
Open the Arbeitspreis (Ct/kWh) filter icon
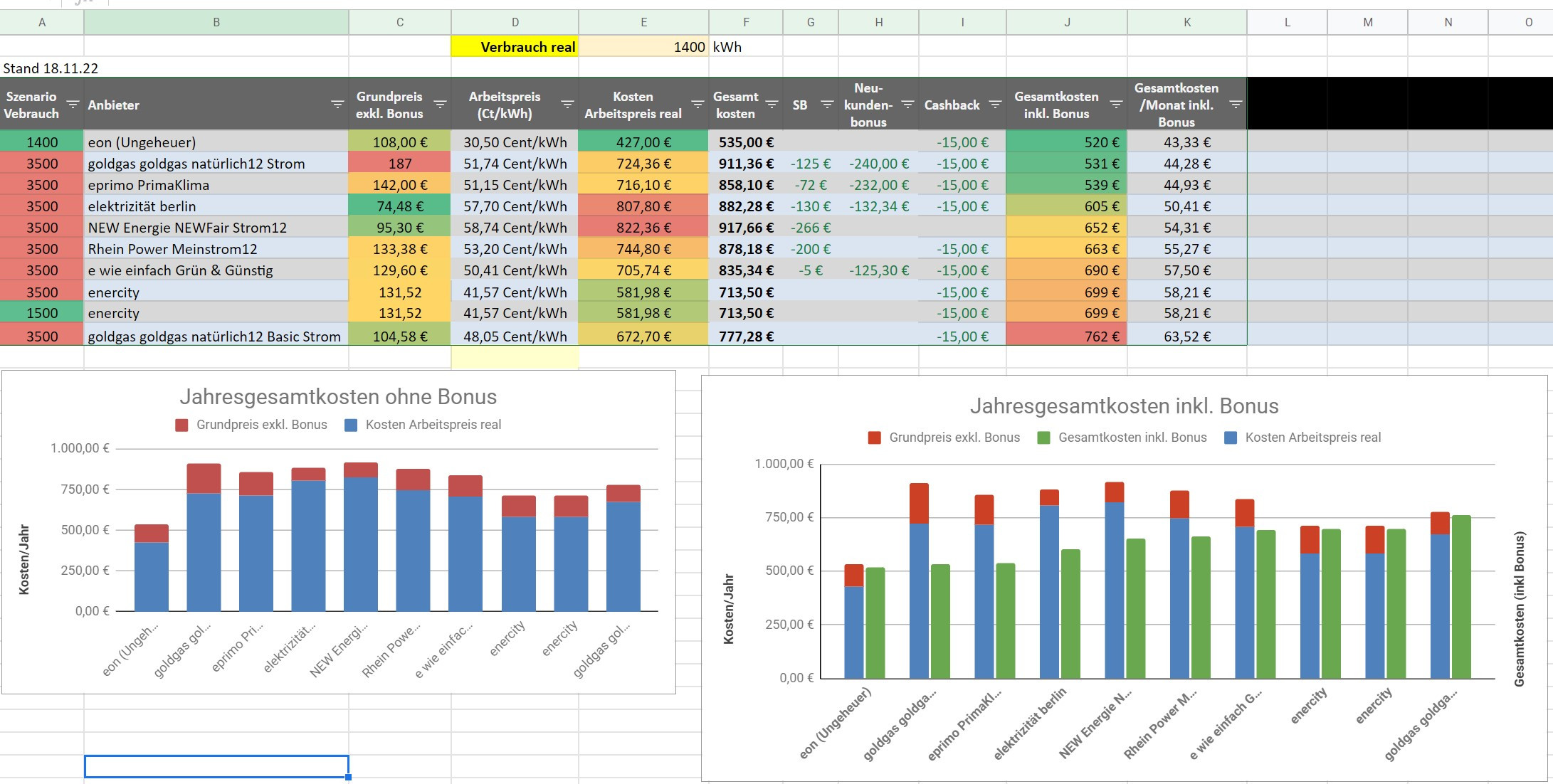[567, 105]
